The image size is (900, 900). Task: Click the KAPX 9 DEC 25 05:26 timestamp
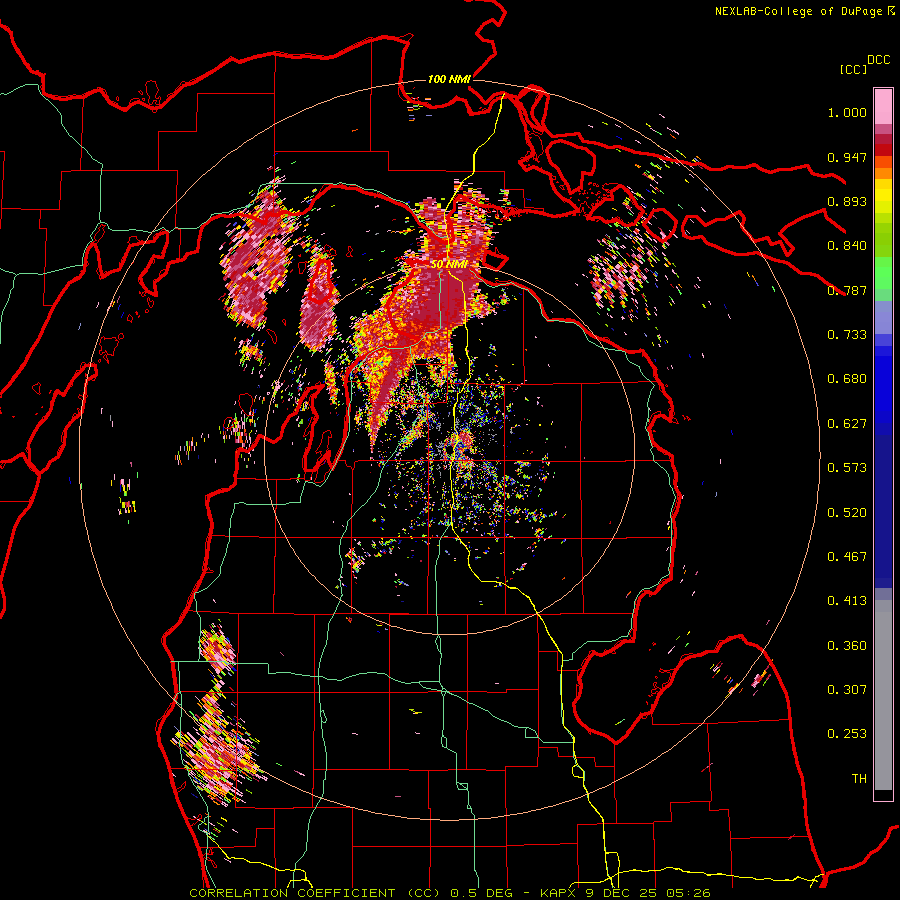coord(626,893)
